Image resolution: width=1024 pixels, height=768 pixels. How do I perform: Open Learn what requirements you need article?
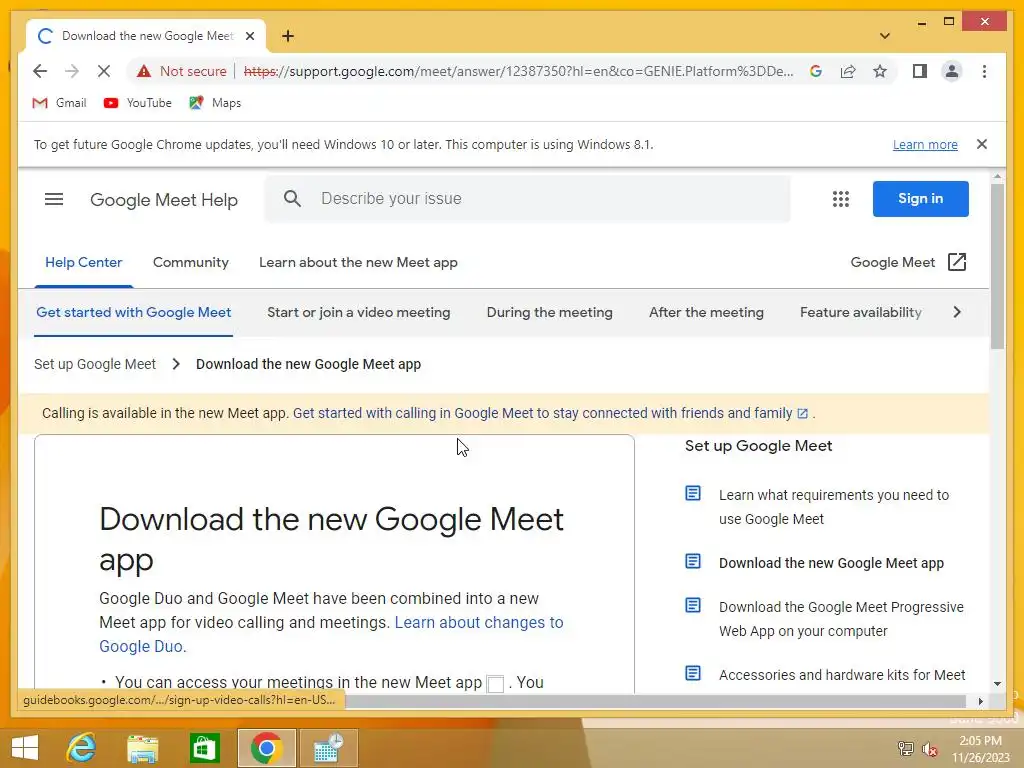pyautogui.click(x=834, y=507)
